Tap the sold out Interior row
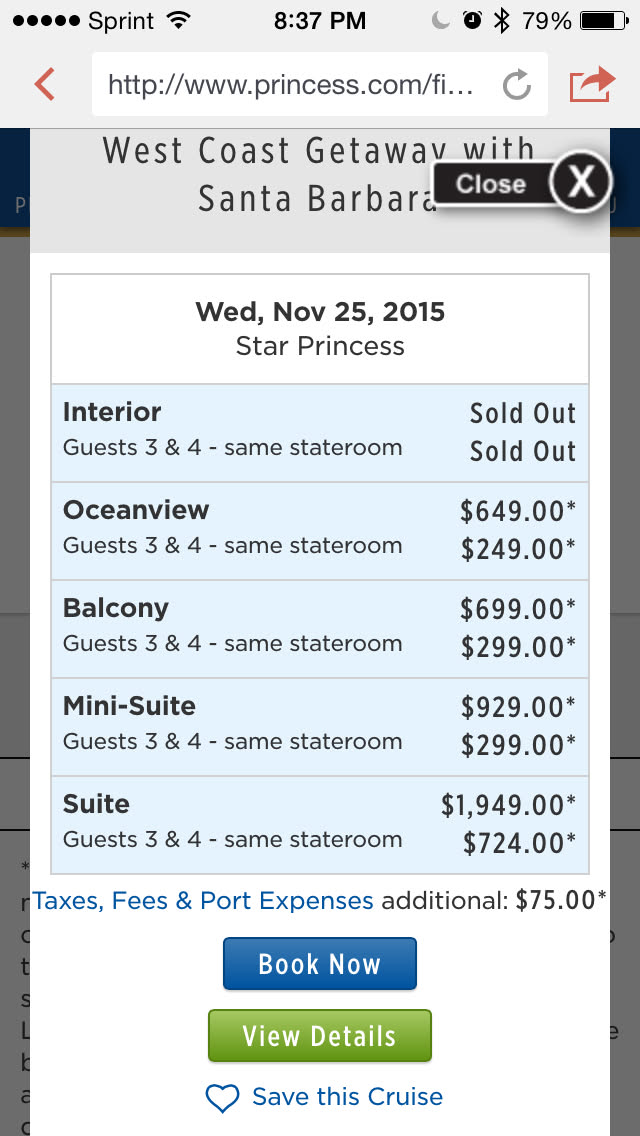 click(x=320, y=433)
